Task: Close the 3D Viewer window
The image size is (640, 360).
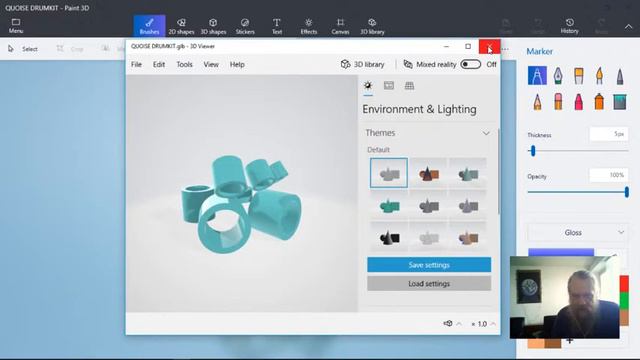Action: pyautogui.click(x=489, y=47)
